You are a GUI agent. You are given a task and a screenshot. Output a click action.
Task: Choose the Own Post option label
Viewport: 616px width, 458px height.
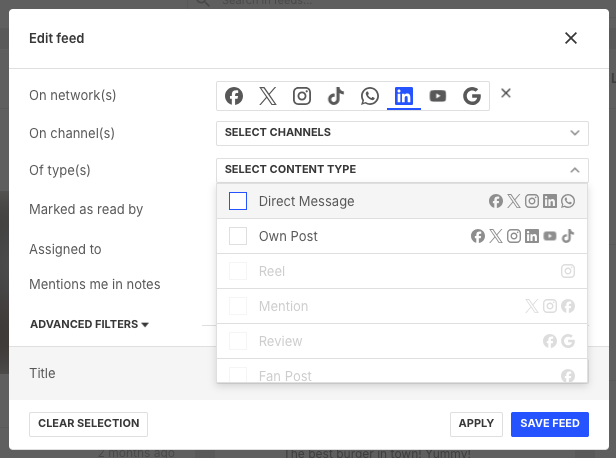coord(288,236)
